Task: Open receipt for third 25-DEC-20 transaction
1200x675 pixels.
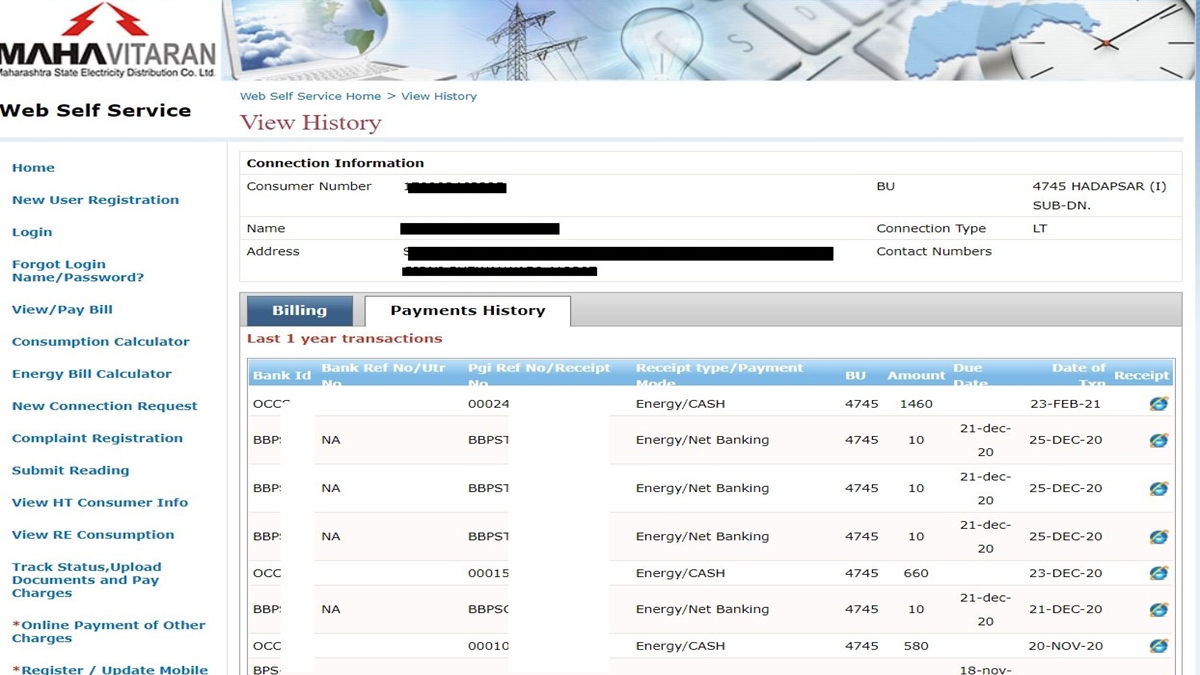Action: coord(1158,536)
